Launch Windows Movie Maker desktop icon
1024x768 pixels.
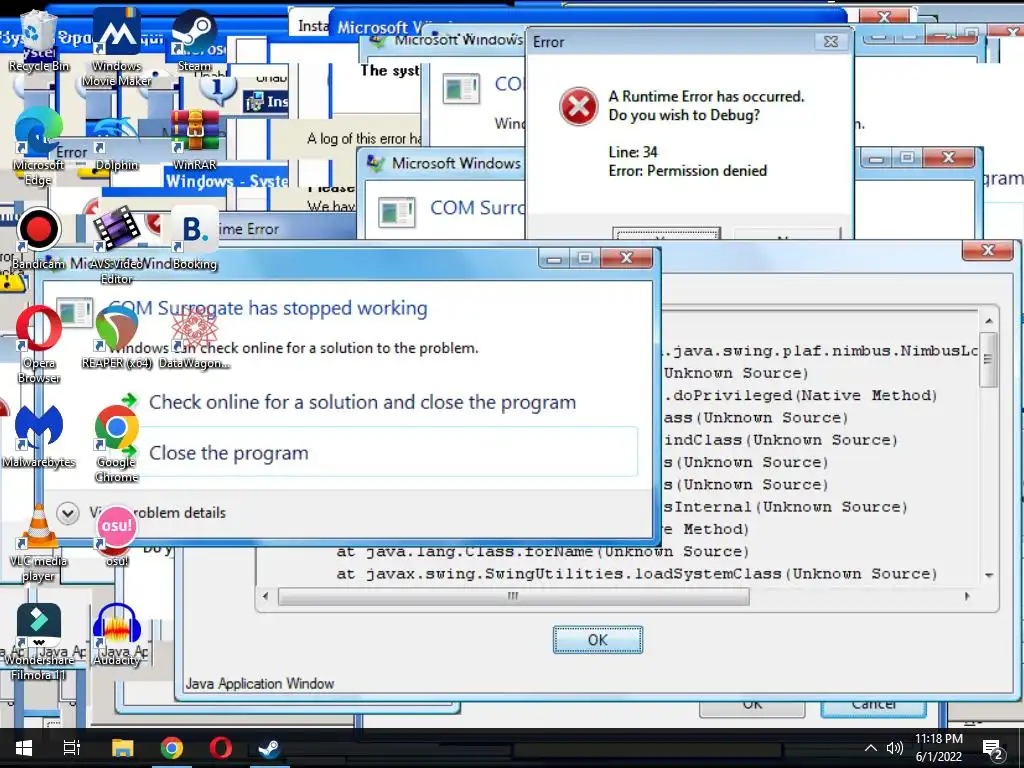[x=116, y=46]
